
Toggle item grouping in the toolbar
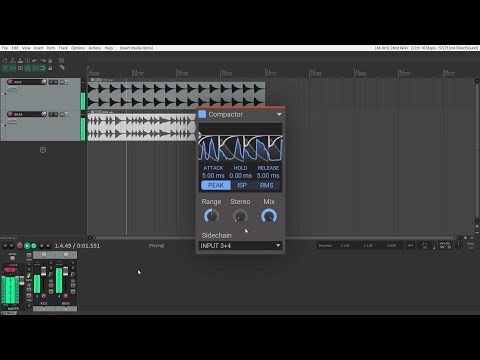tap(13, 68)
